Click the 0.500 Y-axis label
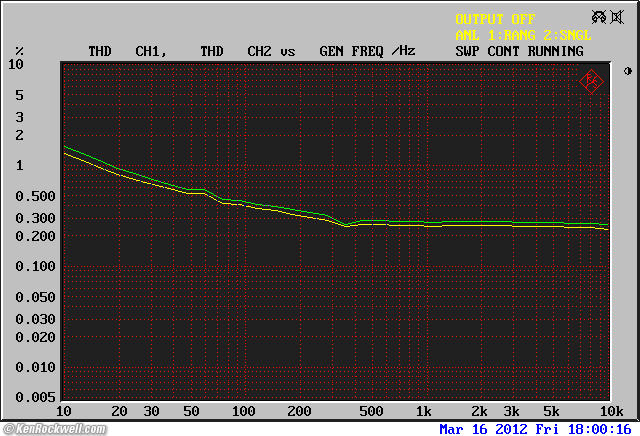Image resolution: width=640 pixels, height=436 pixels. (x=35, y=196)
